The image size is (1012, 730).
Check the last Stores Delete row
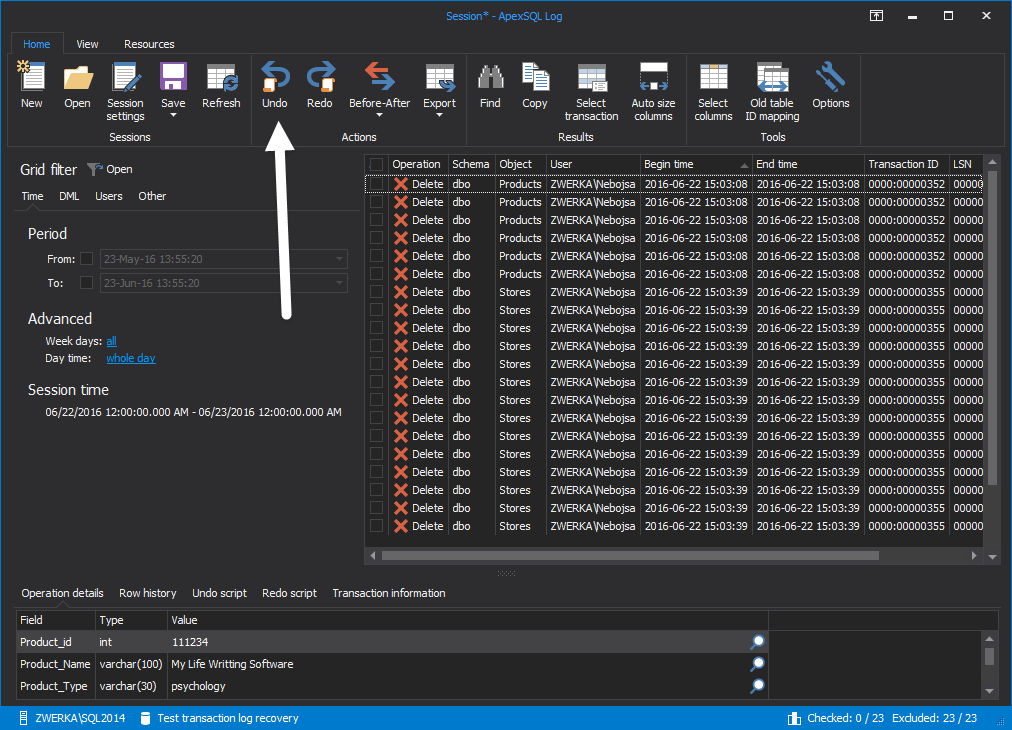point(376,526)
